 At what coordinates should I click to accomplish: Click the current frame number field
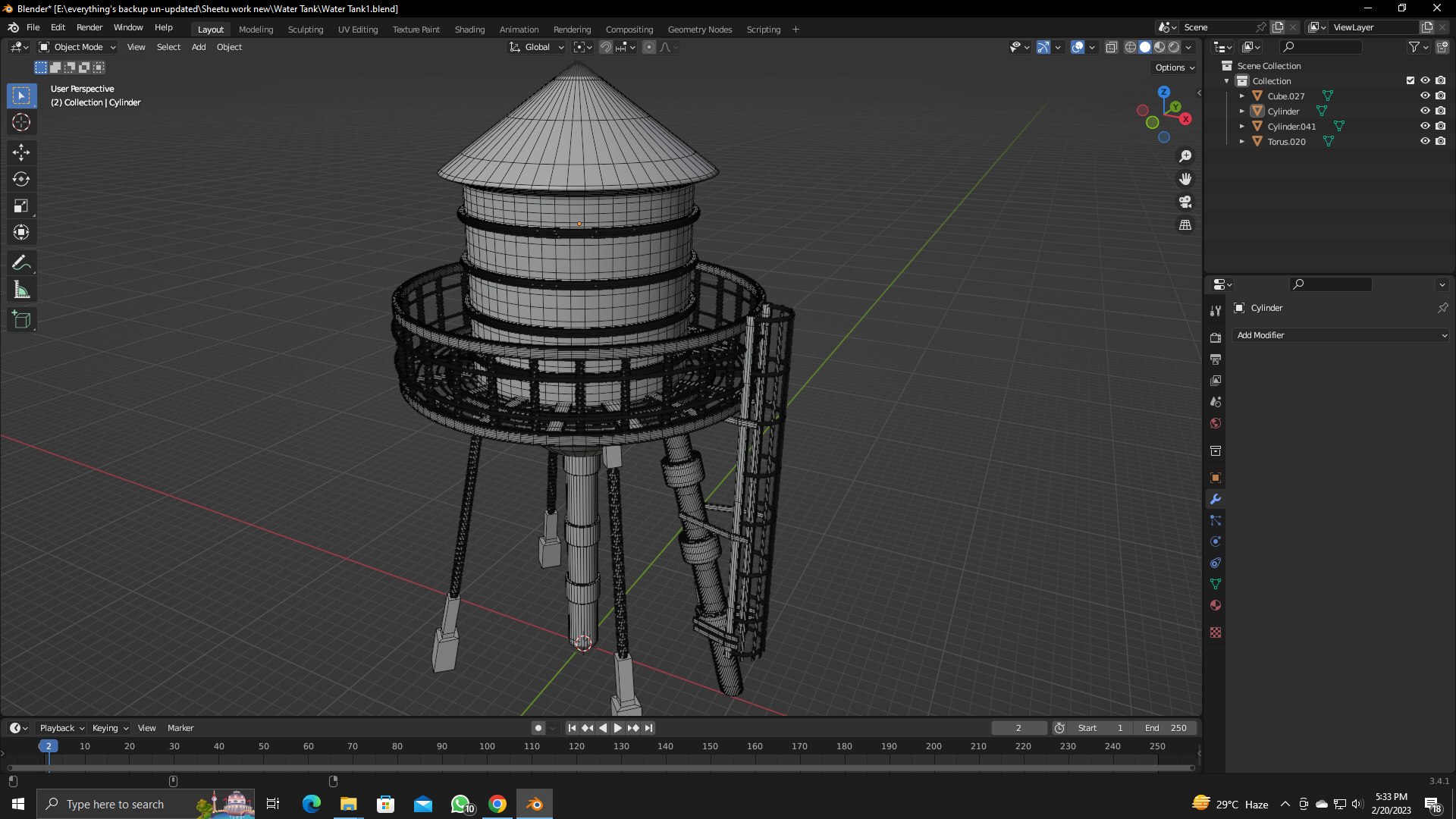pos(1018,728)
